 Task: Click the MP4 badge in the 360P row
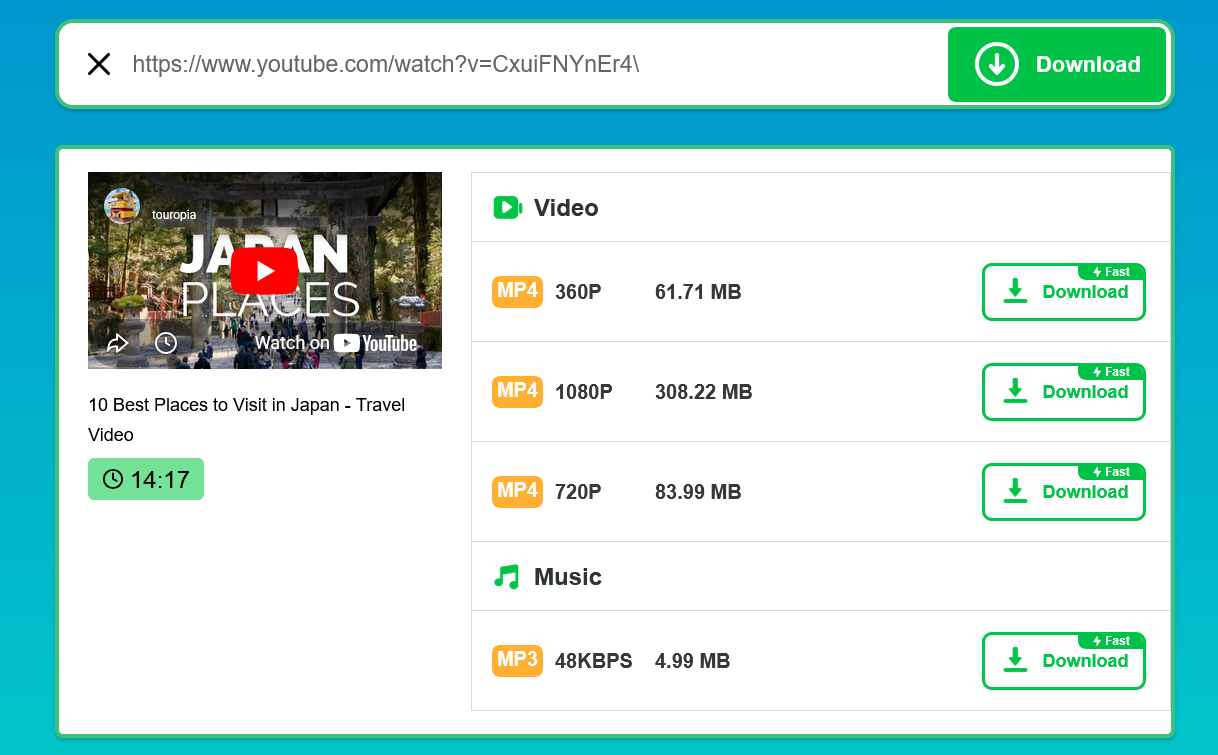517,292
